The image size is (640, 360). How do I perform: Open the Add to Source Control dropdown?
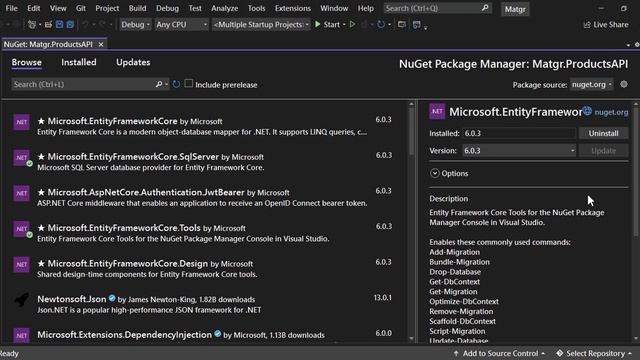coord(499,353)
